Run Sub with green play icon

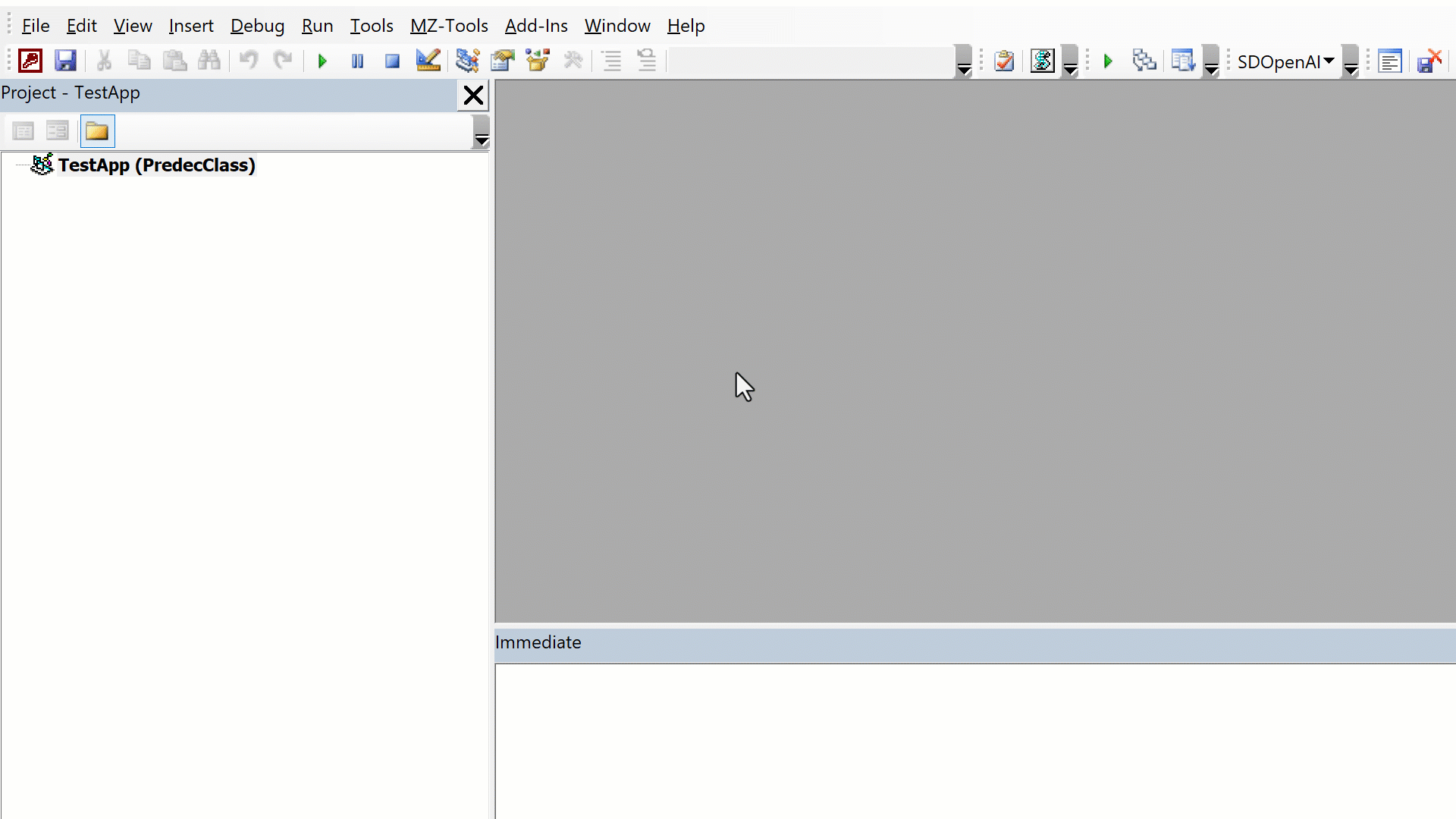pyautogui.click(x=322, y=61)
